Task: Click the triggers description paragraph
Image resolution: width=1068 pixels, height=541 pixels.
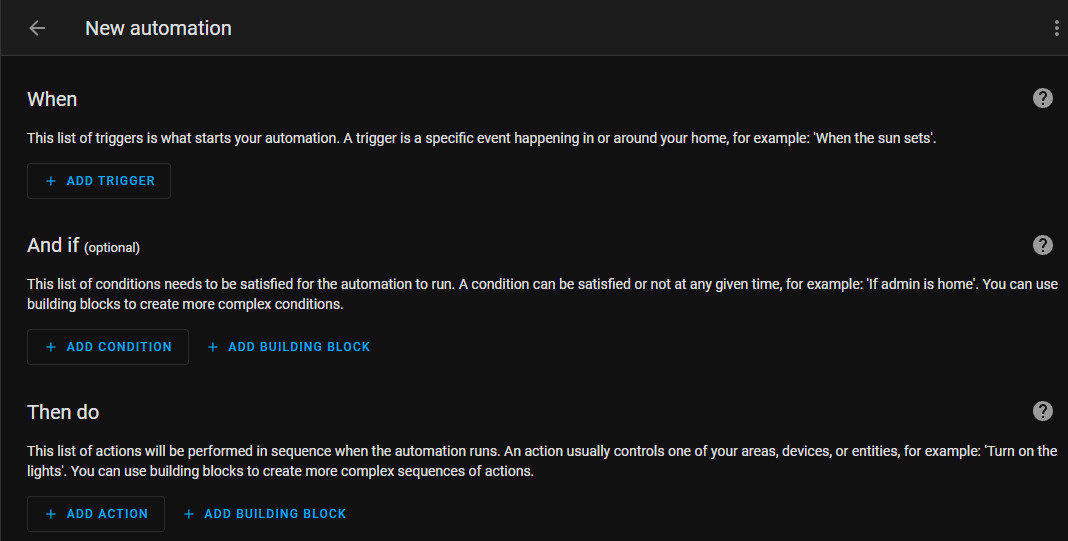Action: coord(480,138)
